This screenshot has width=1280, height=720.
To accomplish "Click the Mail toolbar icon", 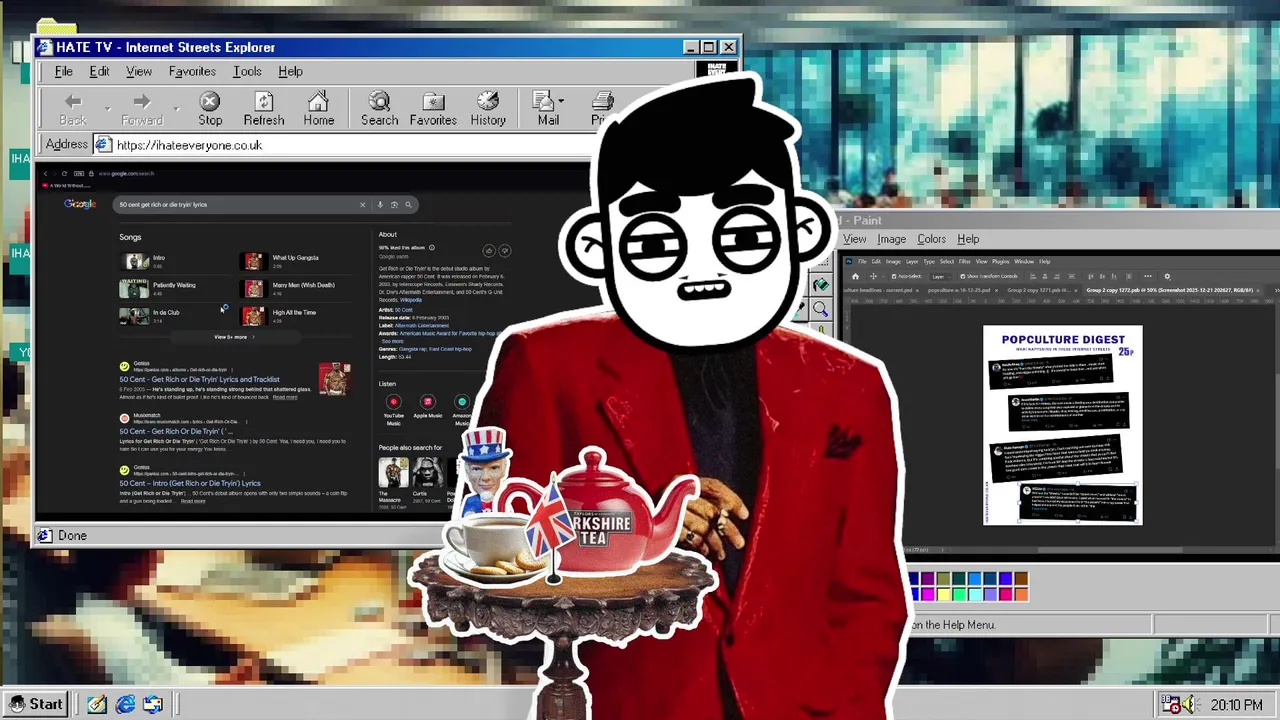I will (x=544, y=101).
